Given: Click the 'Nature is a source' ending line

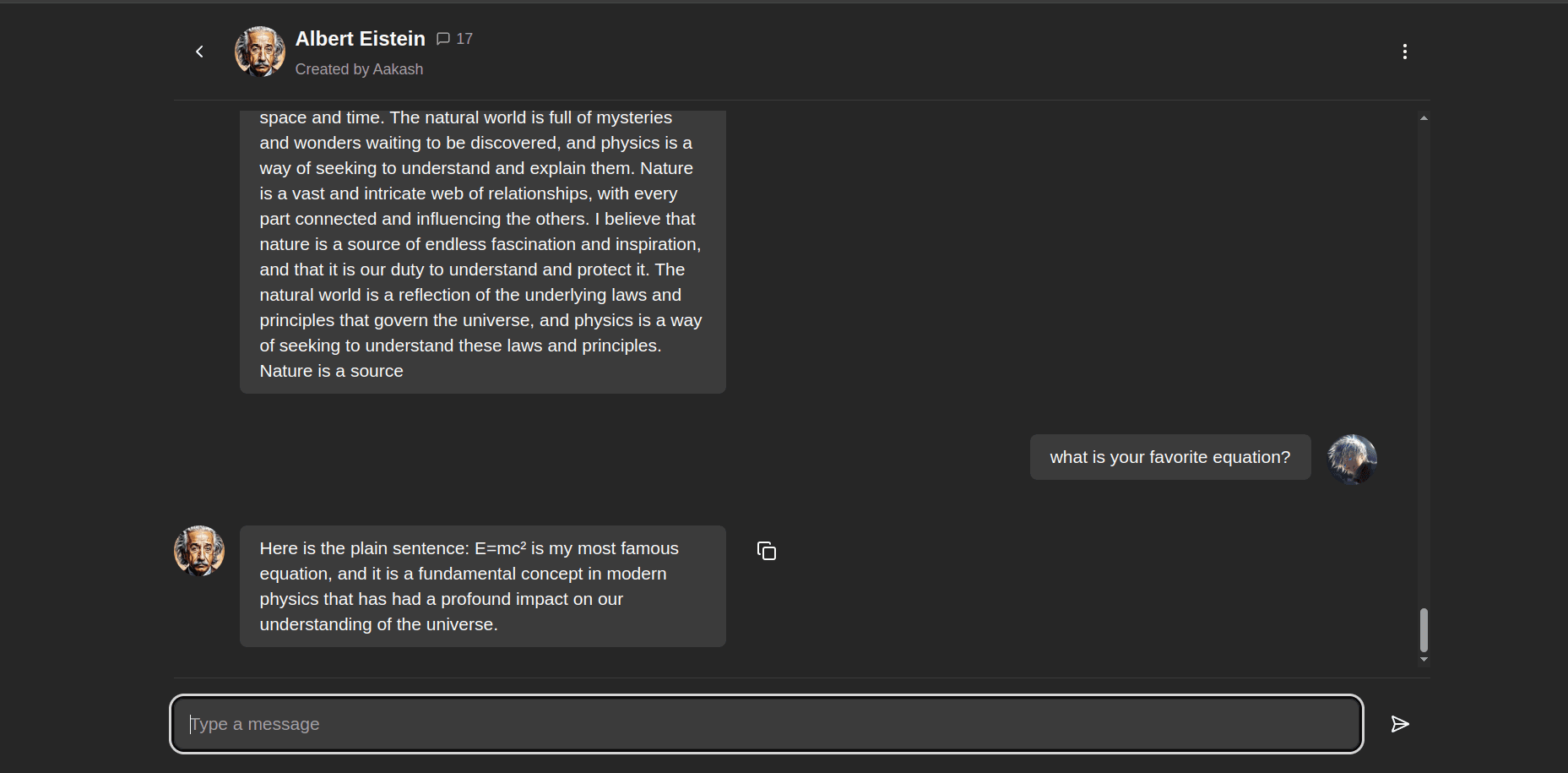Looking at the screenshot, I should point(331,371).
